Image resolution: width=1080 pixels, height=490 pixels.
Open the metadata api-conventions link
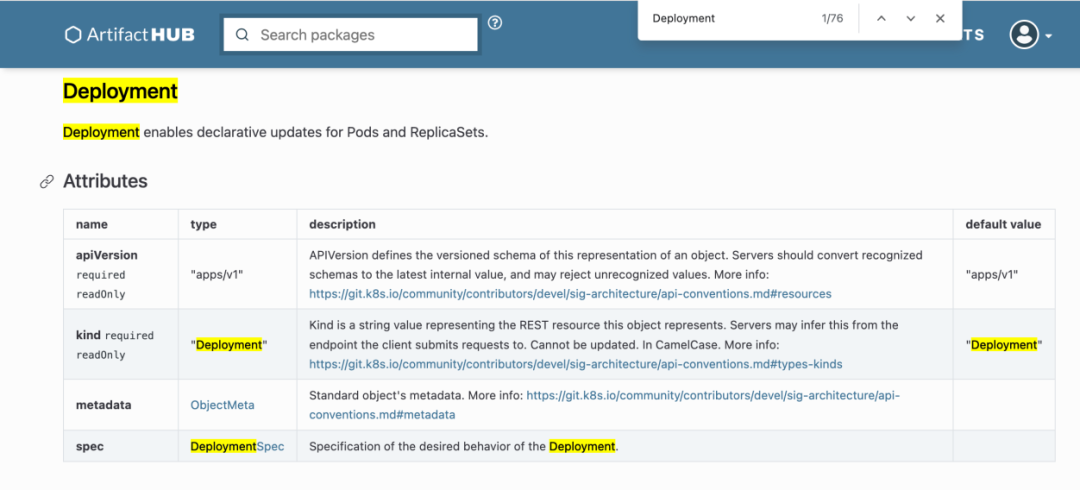coord(605,405)
